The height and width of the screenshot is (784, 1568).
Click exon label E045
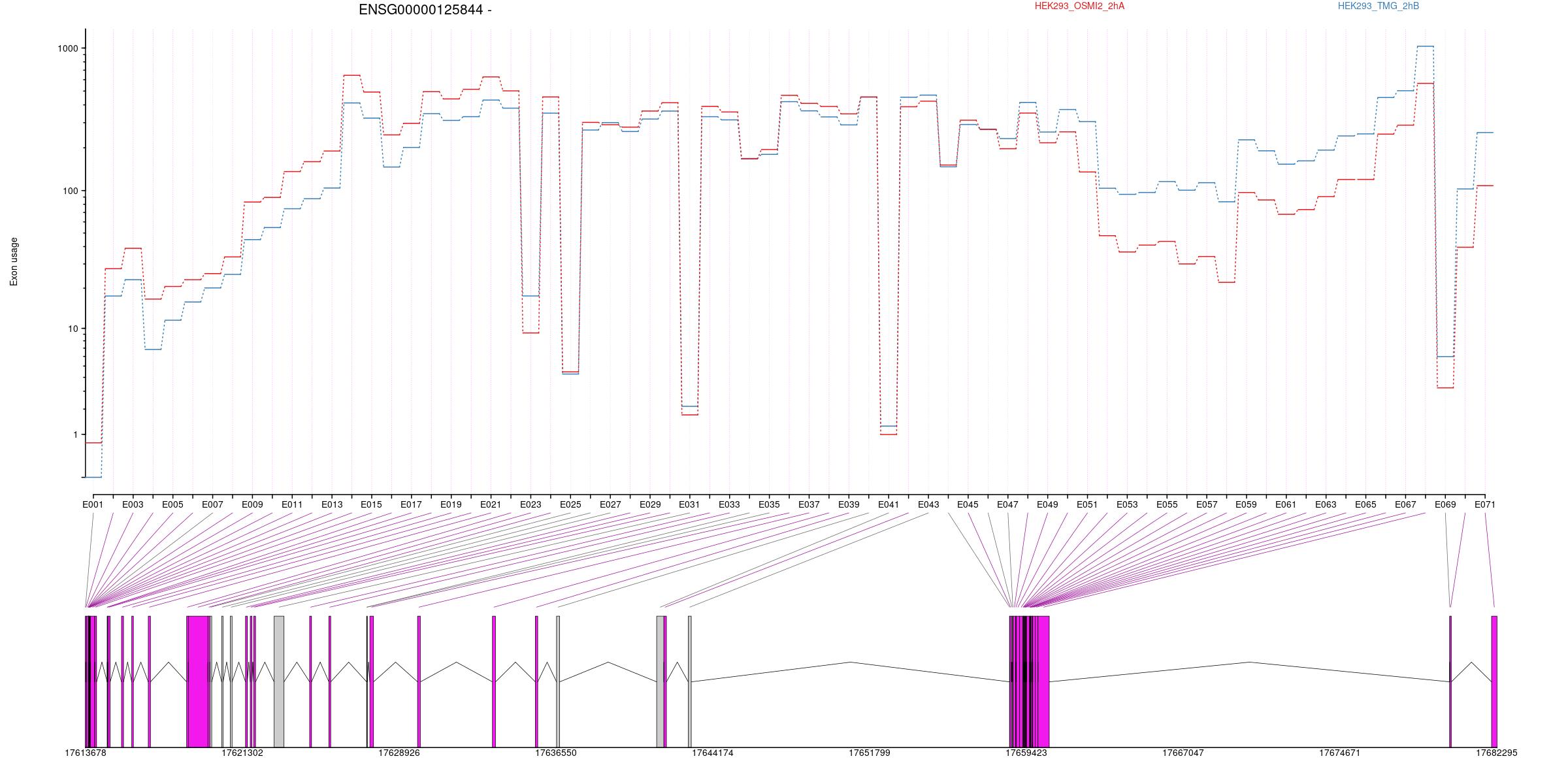(968, 504)
